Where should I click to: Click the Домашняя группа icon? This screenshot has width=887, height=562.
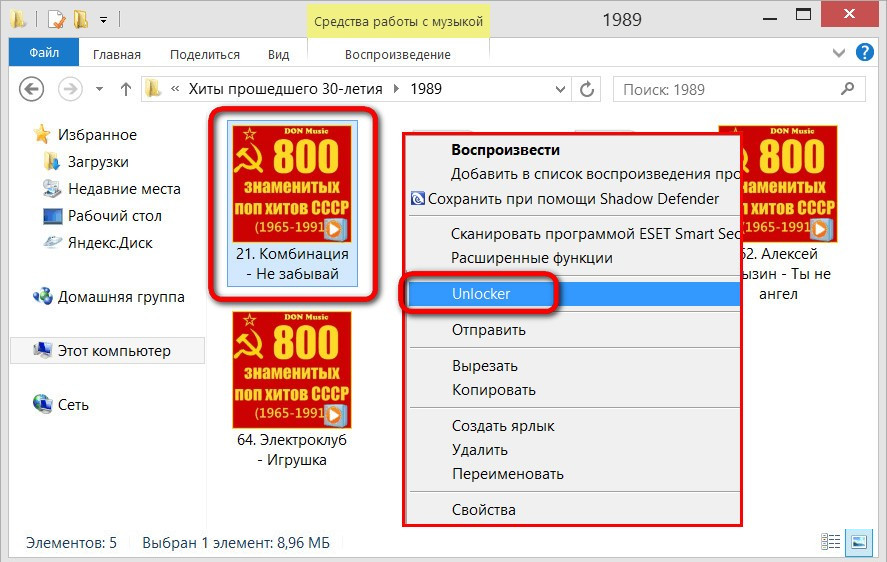tap(42, 296)
